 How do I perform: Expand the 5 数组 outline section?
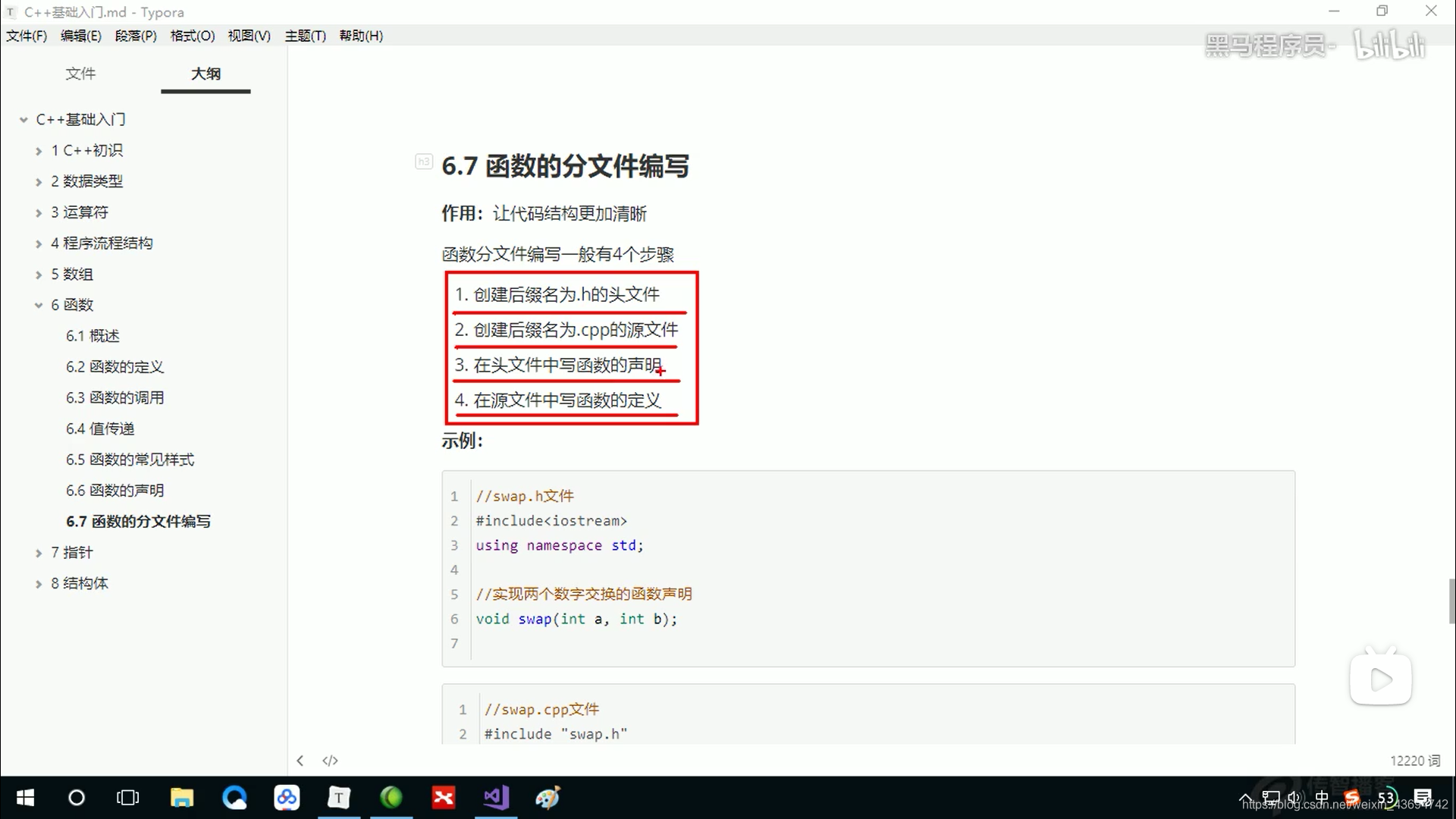coord(39,275)
